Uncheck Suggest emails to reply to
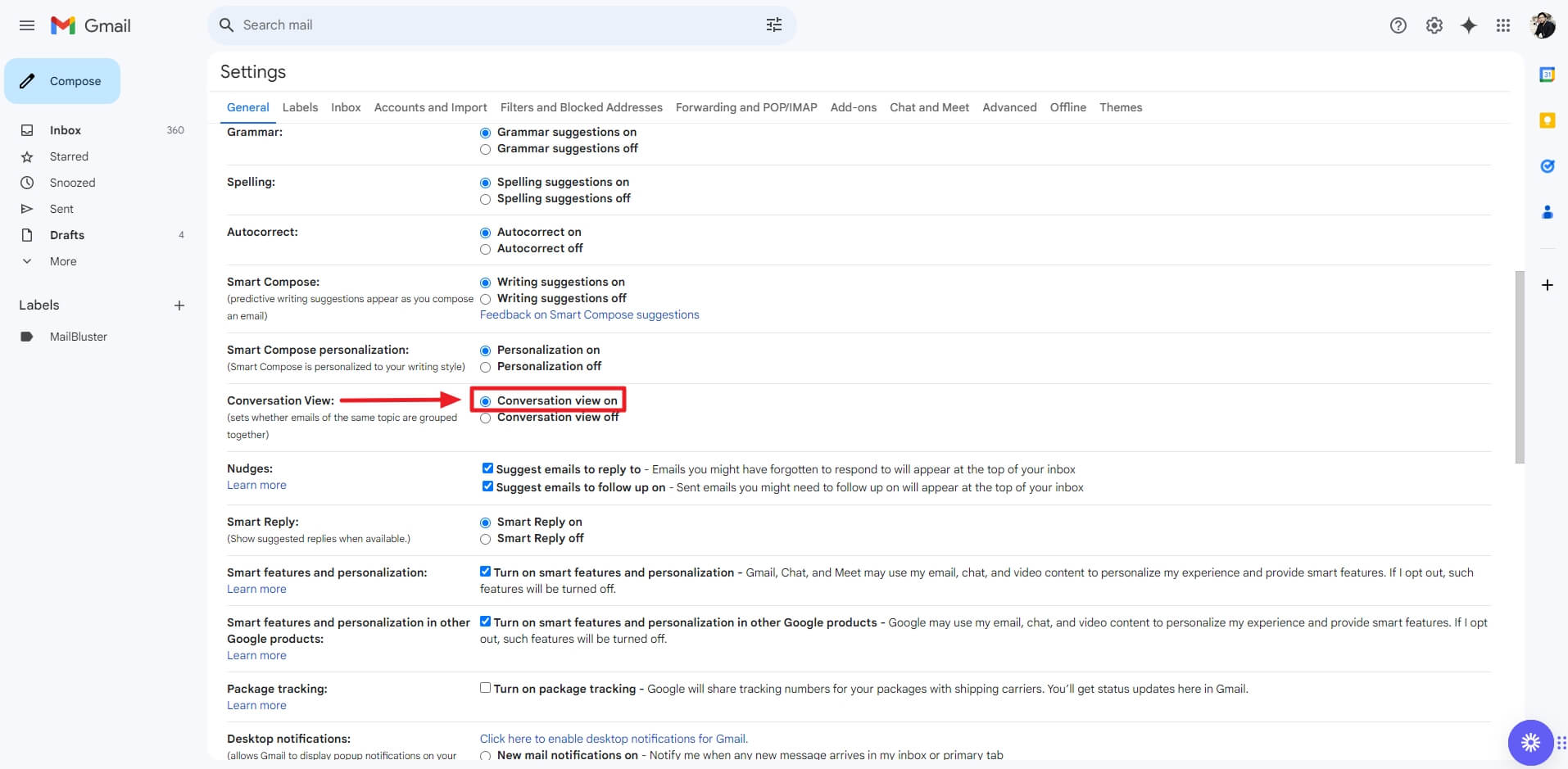Image resolution: width=1568 pixels, height=769 pixels. tap(487, 468)
